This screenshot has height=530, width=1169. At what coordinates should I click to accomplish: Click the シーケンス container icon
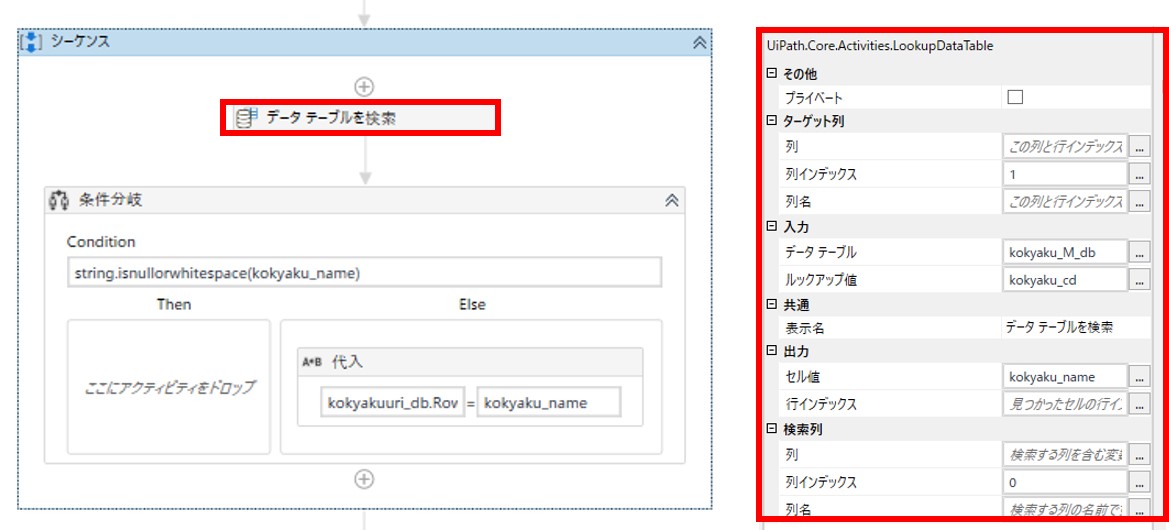tap(30, 42)
